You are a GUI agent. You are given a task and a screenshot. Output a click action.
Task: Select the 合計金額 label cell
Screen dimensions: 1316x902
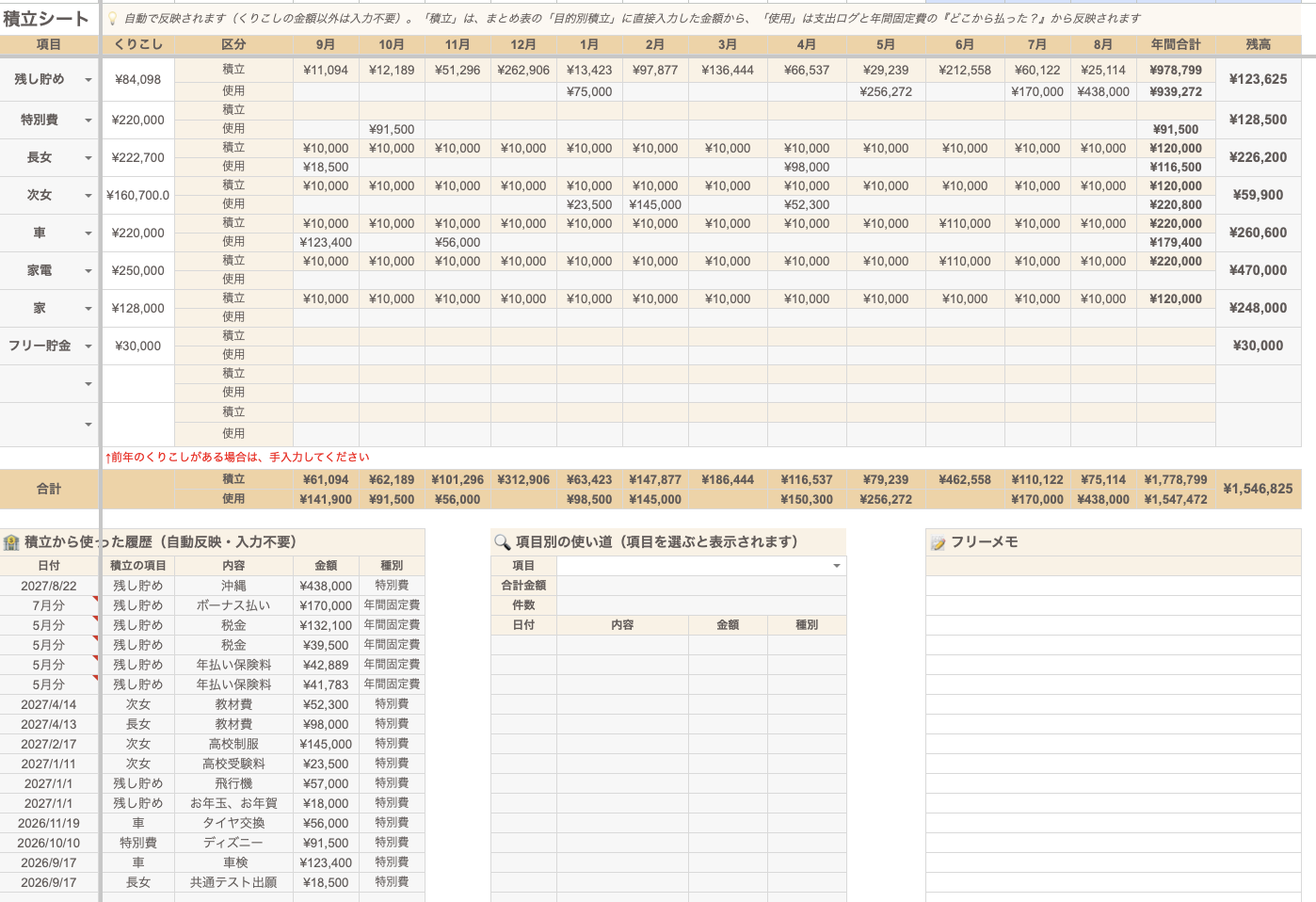523,586
